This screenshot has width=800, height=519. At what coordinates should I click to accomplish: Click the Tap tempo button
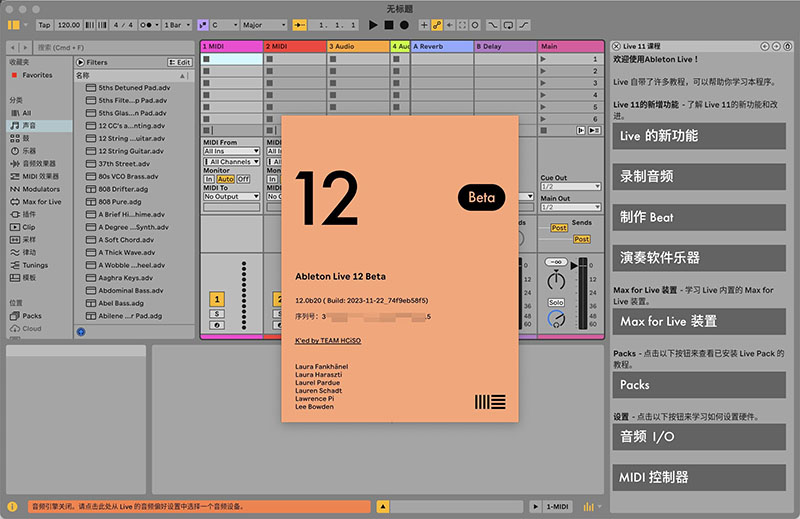click(44, 25)
